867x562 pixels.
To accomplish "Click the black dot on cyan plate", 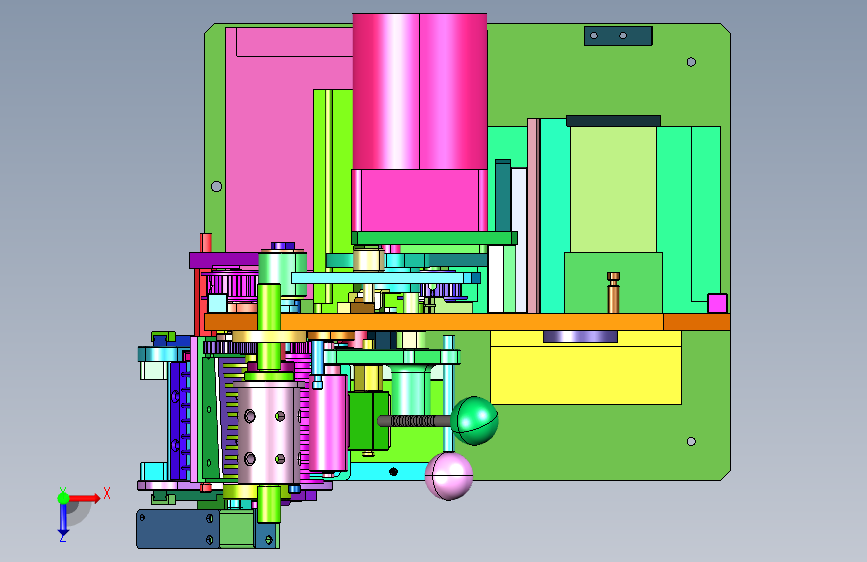I will pyautogui.click(x=393, y=472).
